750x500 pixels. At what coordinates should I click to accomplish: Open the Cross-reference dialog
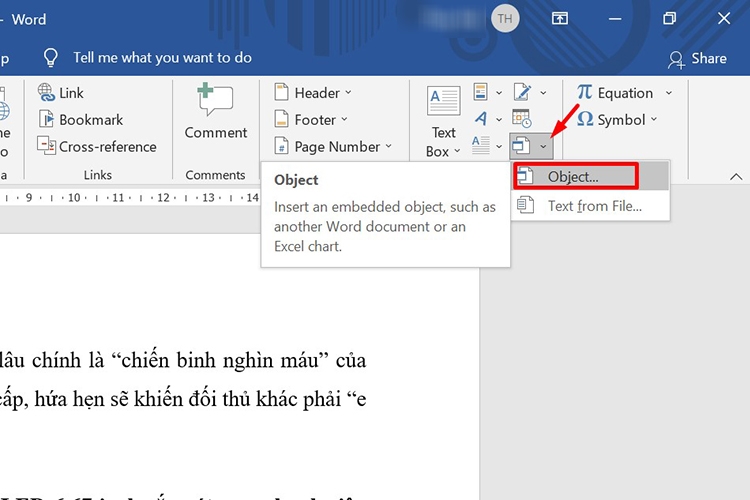[97, 146]
